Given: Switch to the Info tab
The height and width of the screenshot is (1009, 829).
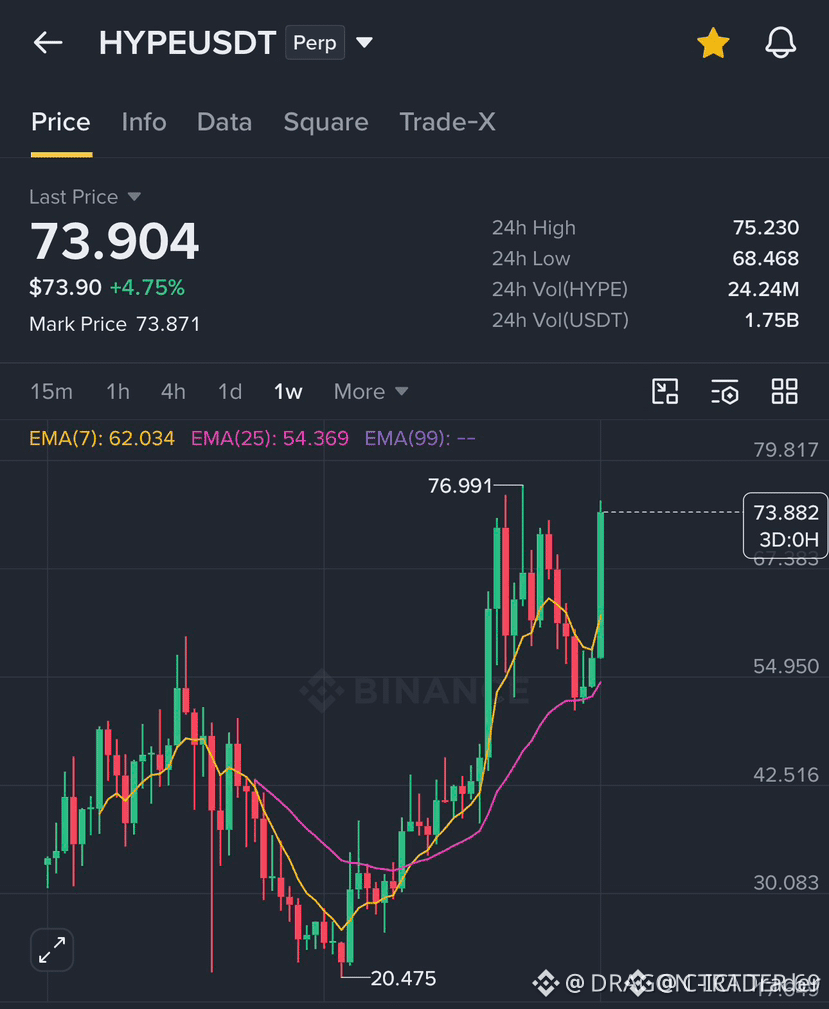Looking at the screenshot, I should [144, 122].
